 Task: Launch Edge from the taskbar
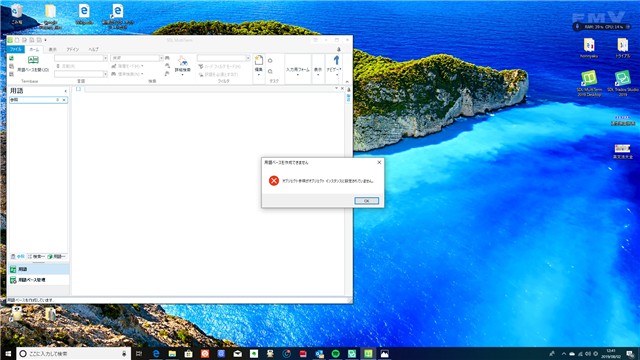pyautogui.click(x=156, y=353)
